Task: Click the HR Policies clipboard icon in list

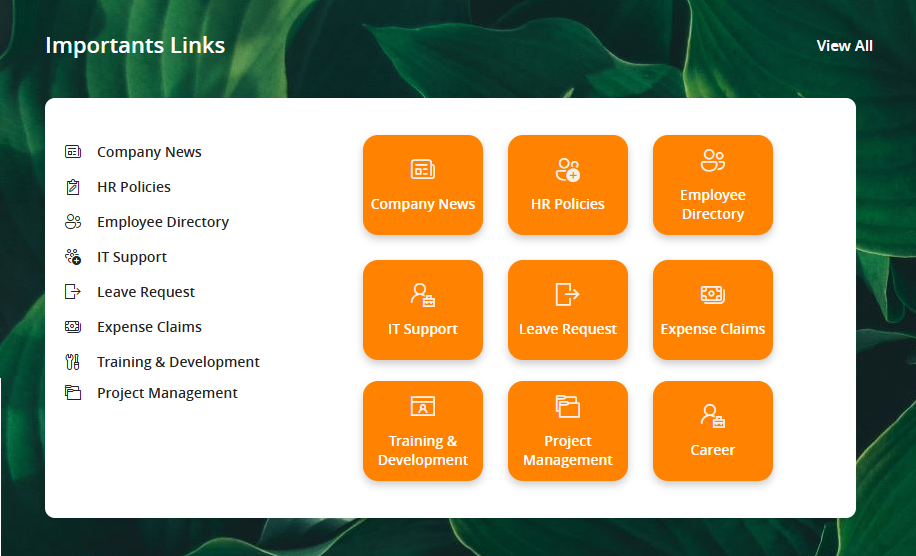Action: (72, 187)
